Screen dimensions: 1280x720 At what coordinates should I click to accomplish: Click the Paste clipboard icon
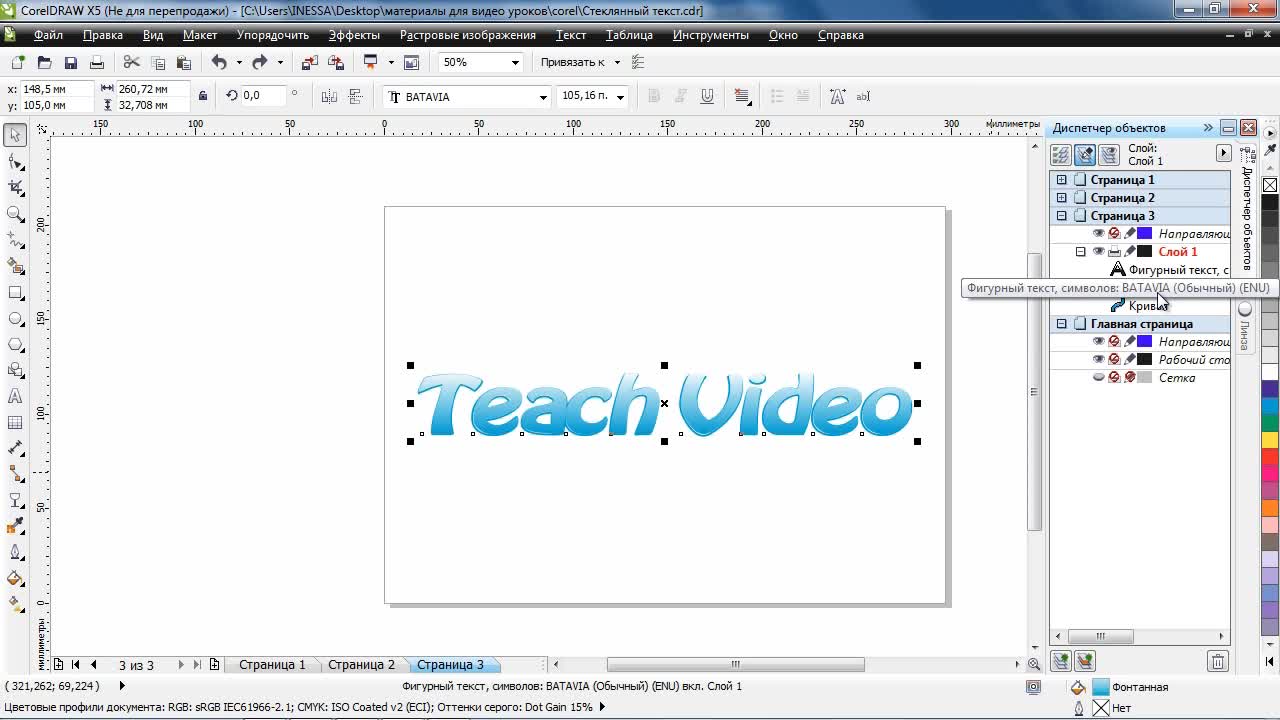pos(183,62)
